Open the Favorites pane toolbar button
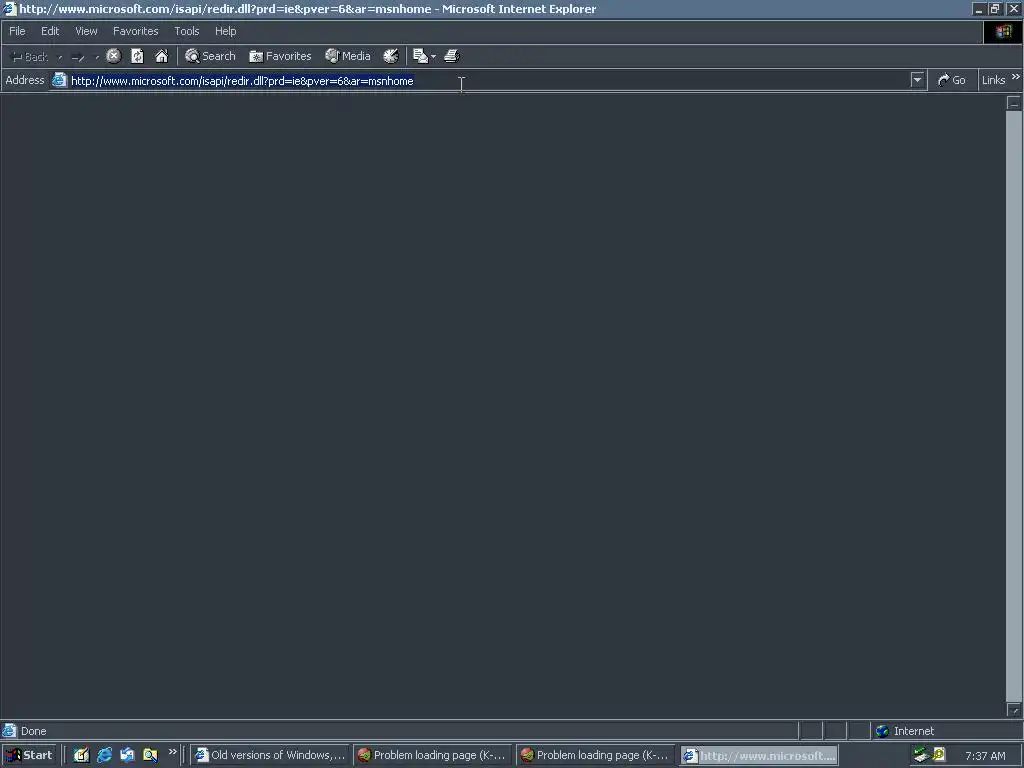1024x768 pixels. (x=281, y=56)
